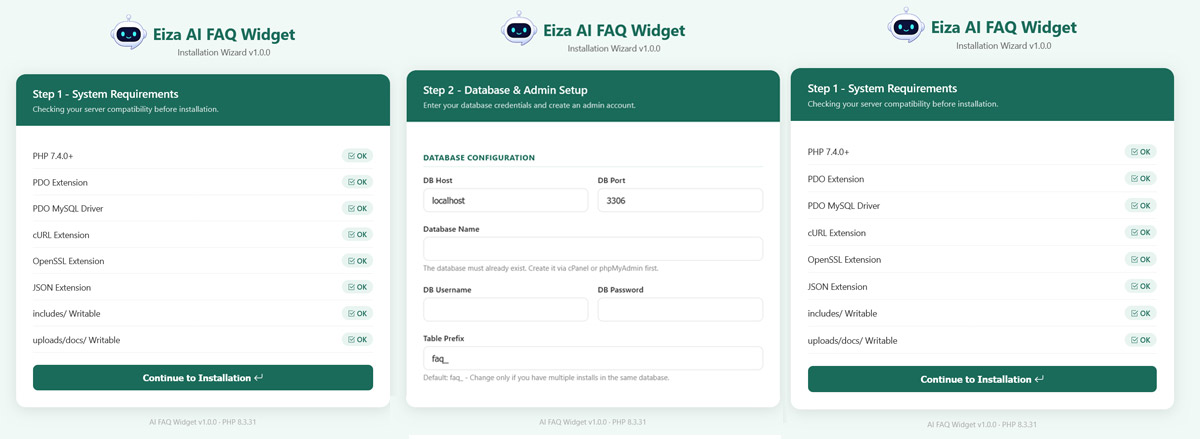
Task: Click the OK badge for OpenSSL Extension in rightmost panel
Action: (1140, 259)
